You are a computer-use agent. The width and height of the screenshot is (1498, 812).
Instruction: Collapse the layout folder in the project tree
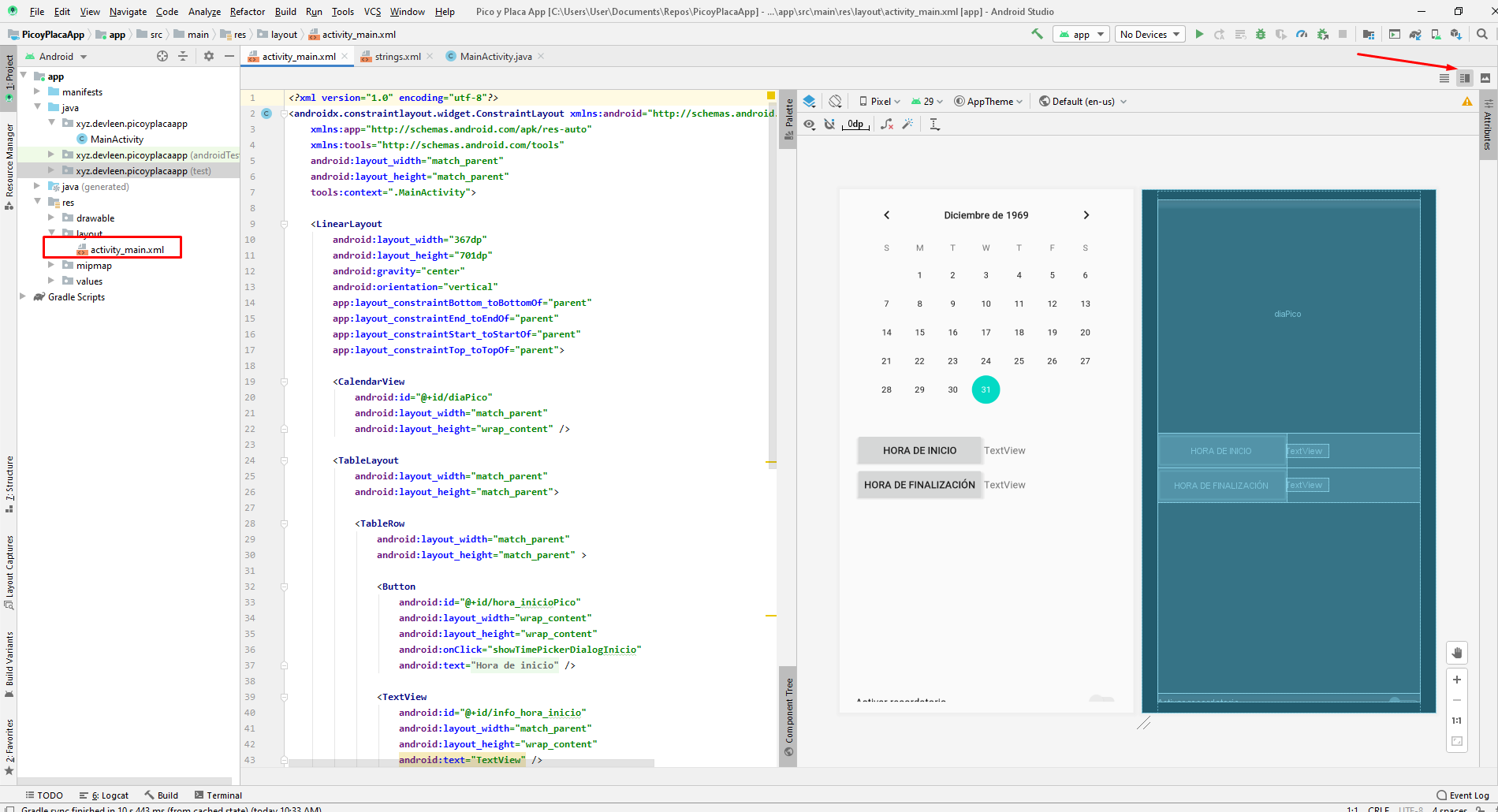[52, 233]
